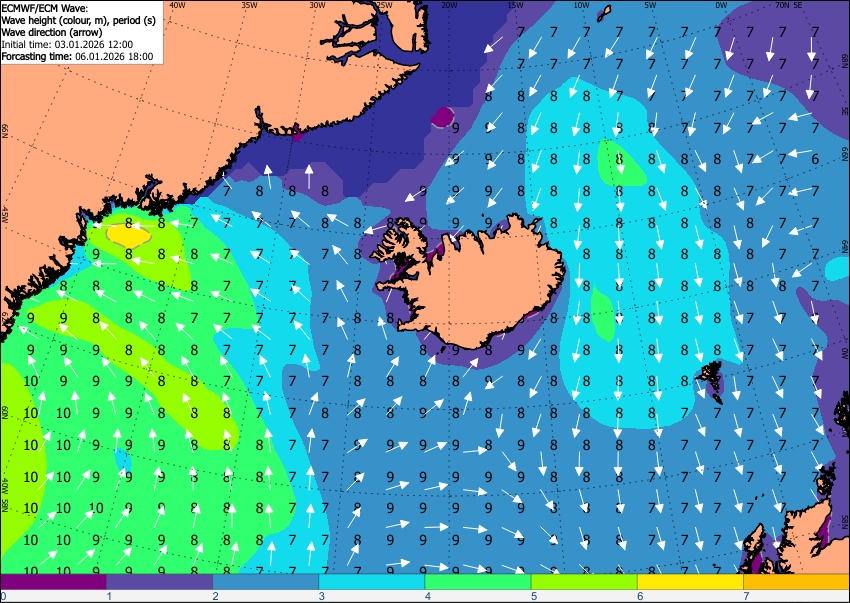Select 'Wave height (colour, m), period (s)' text
Viewport: 850px width, 603px height.
click(x=79, y=20)
